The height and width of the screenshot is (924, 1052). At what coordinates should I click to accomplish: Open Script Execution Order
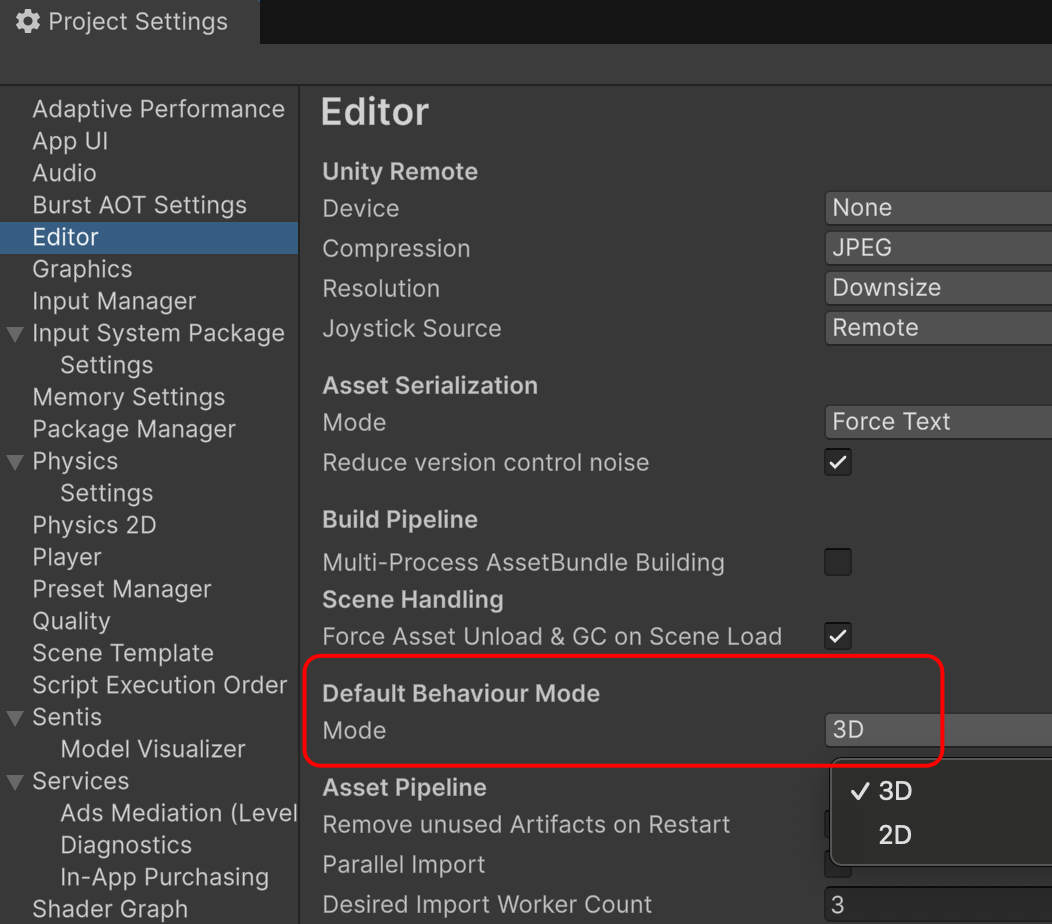(x=160, y=685)
